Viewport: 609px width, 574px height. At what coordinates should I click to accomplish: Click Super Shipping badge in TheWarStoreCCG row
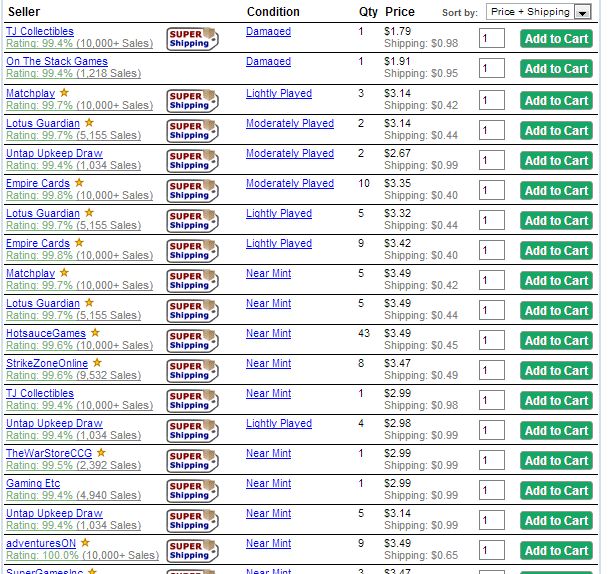(192, 460)
